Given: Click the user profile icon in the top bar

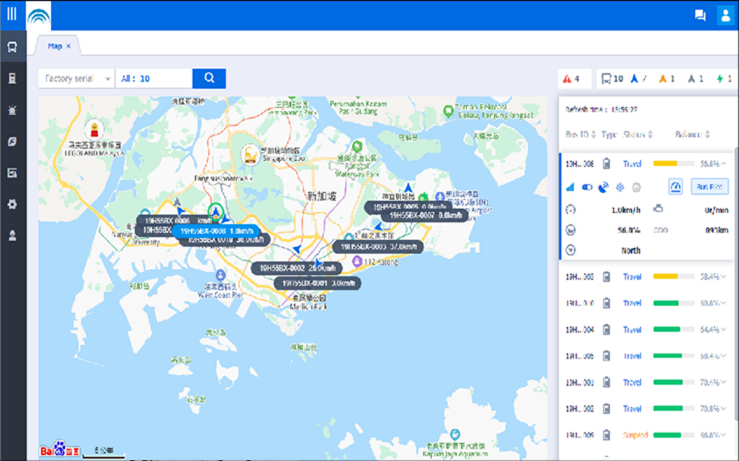Looking at the screenshot, I should (x=725, y=15).
